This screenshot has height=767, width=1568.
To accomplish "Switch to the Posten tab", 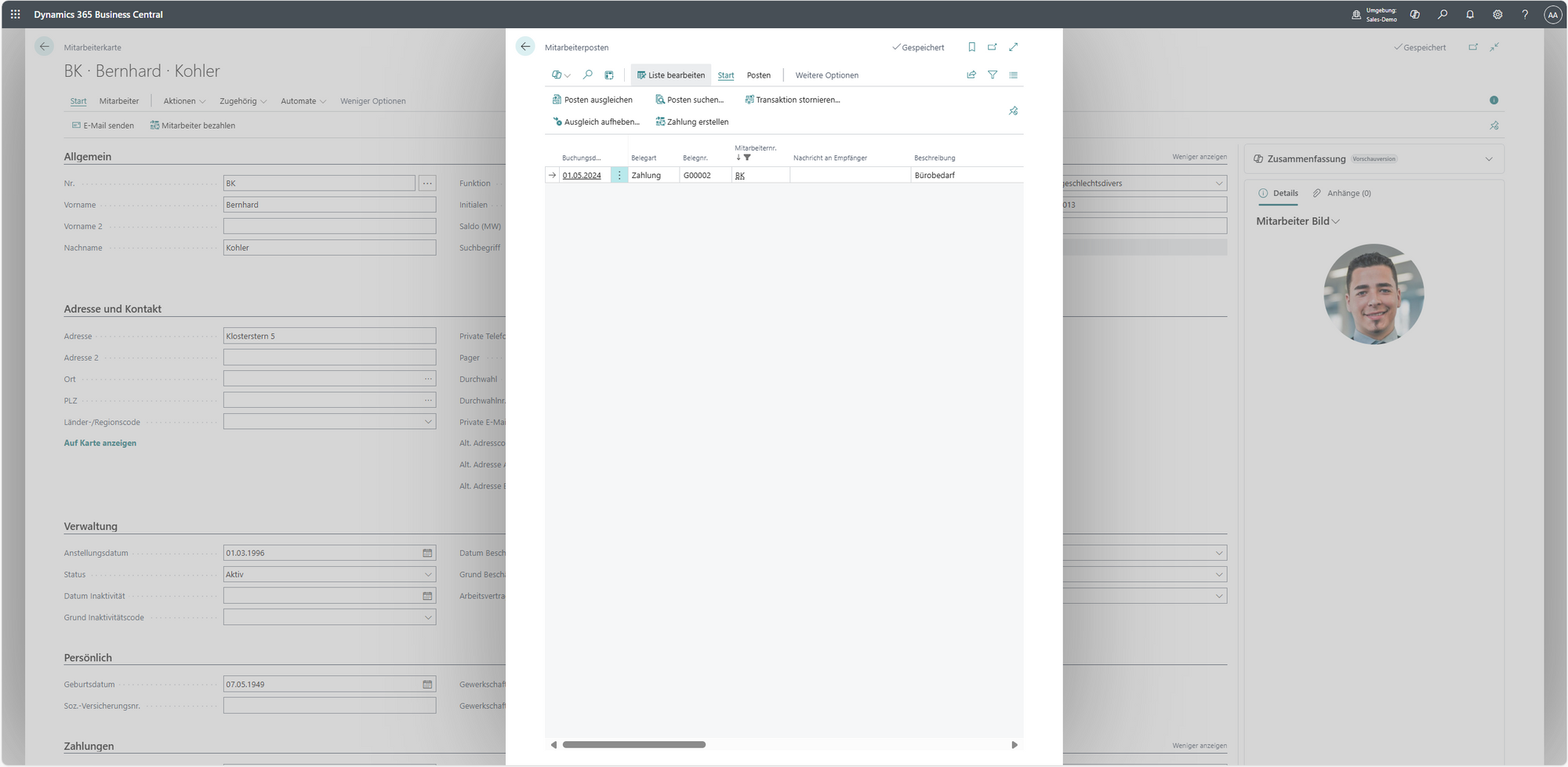I will click(758, 75).
